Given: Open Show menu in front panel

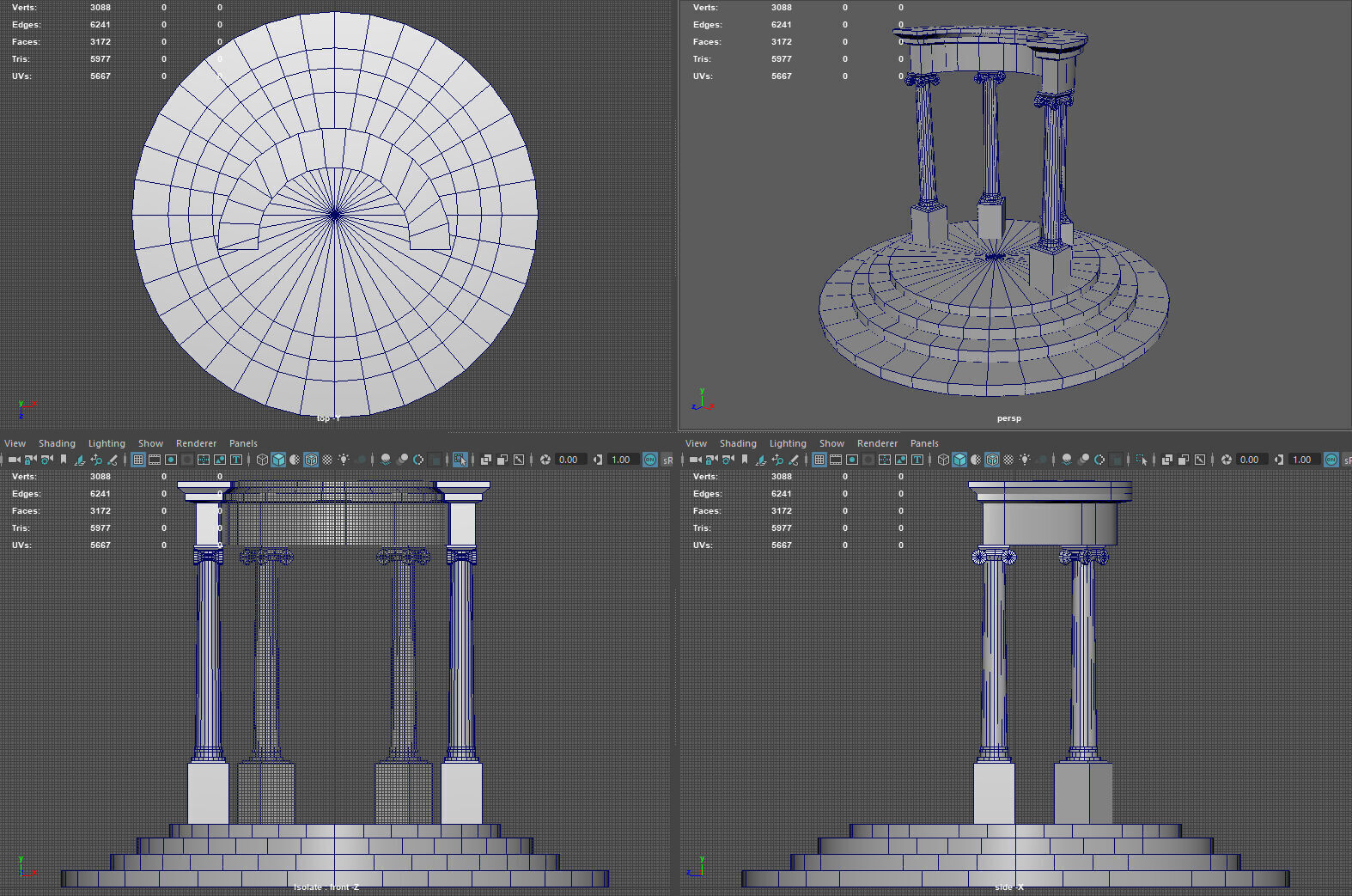Looking at the screenshot, I should coord(150,443).
